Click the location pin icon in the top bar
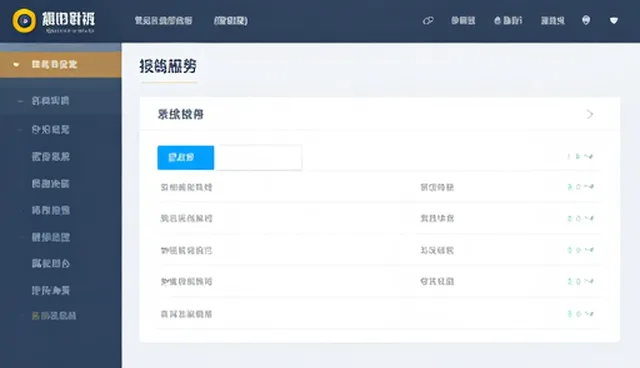 [586, 20]
